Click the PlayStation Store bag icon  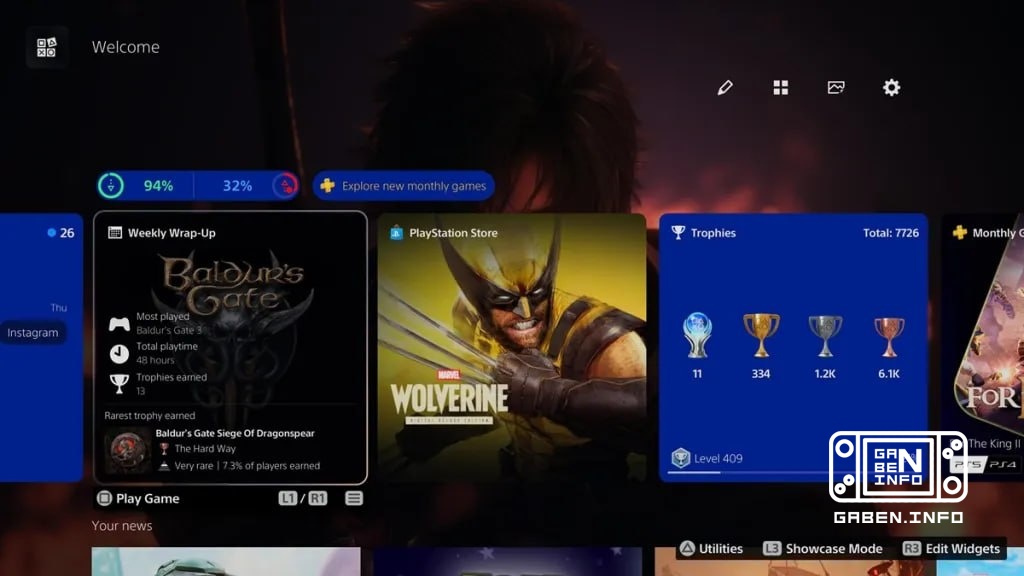(396, 233)
